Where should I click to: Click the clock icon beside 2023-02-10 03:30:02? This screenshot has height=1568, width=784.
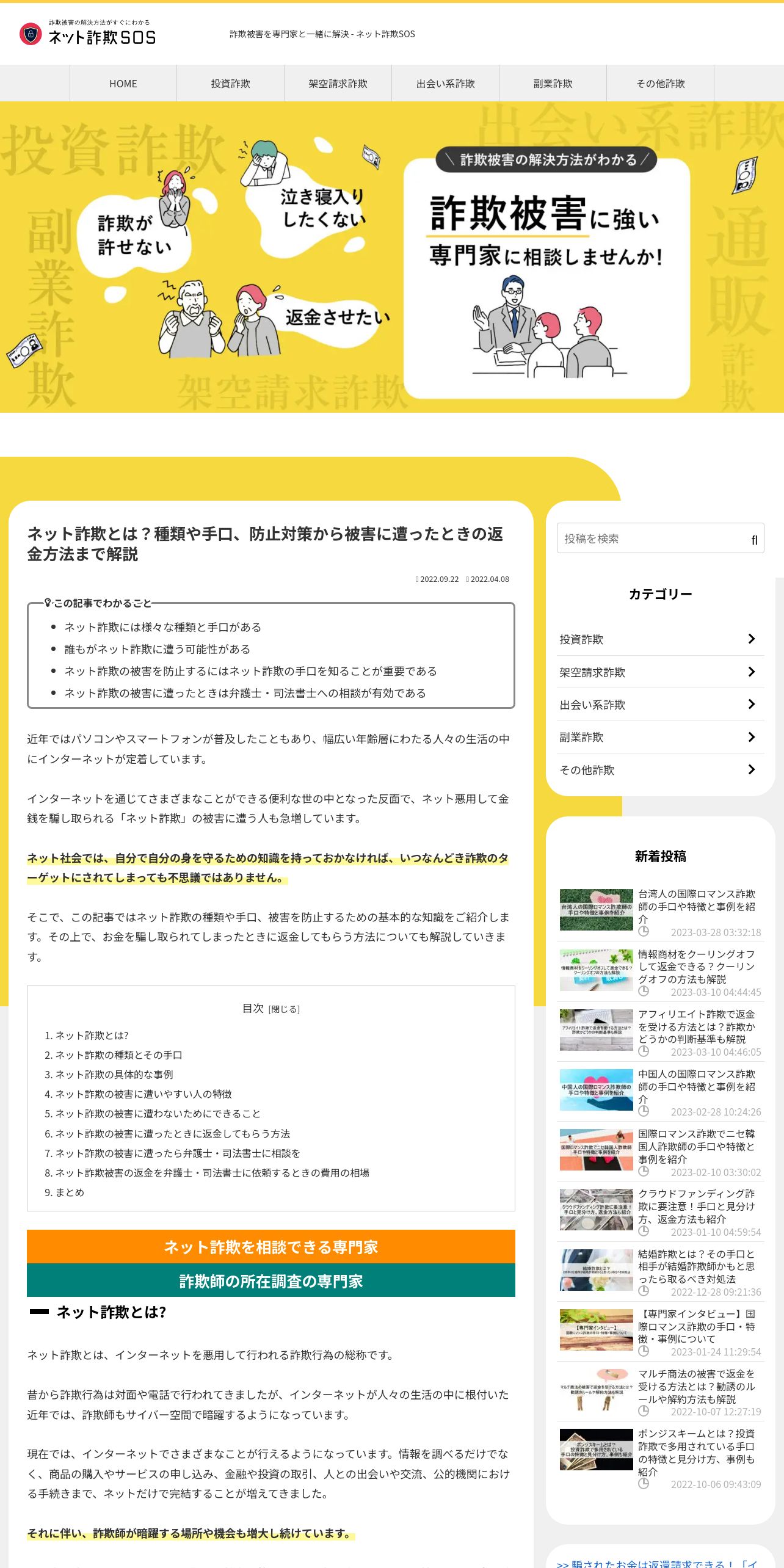point(644,1172)
